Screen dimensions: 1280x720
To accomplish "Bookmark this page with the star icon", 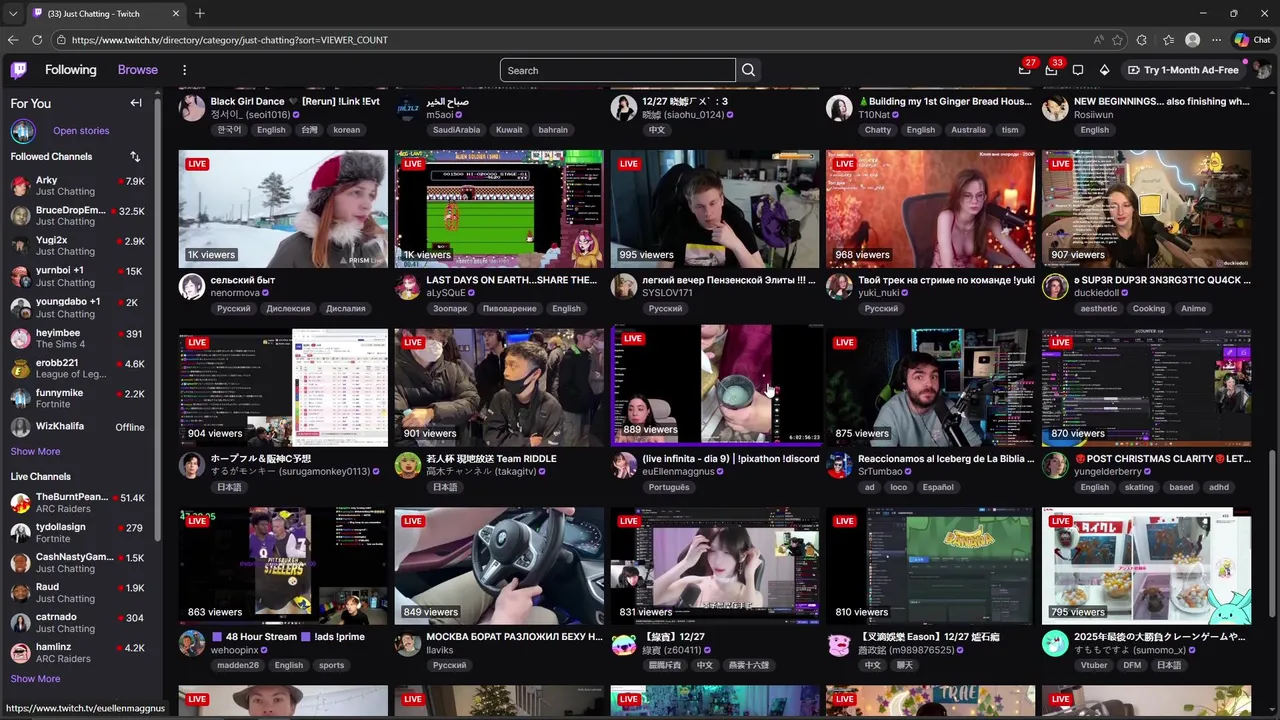I will tap(1117, 40).
